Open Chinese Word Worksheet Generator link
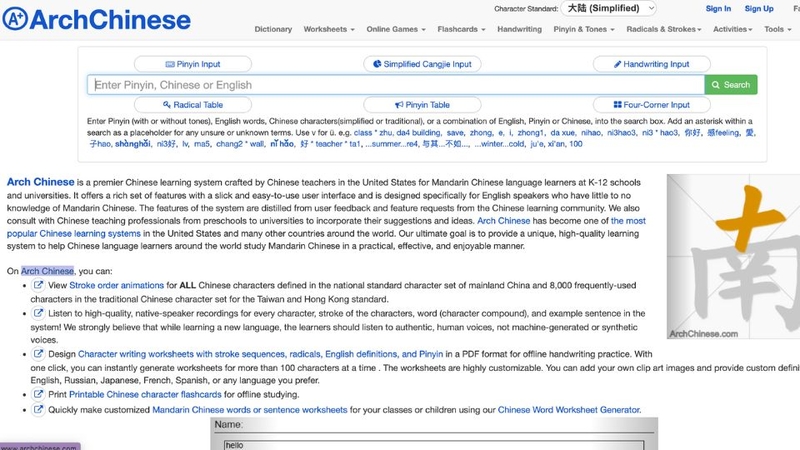Image resolution: width=800 pixels, height=450 pixels. (568, 410)
